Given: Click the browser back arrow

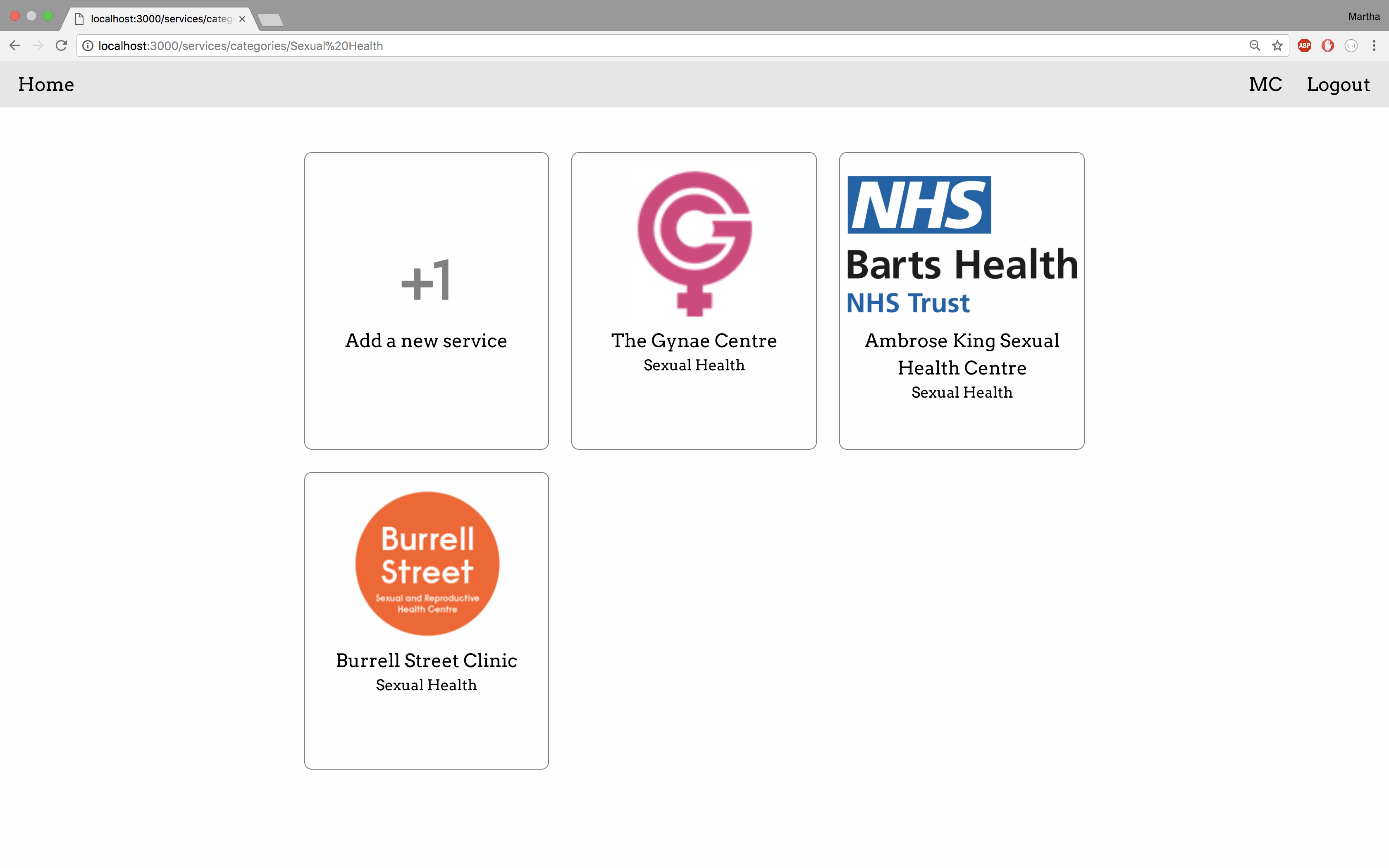Looking at the screenshot, I should pos(15,46).
